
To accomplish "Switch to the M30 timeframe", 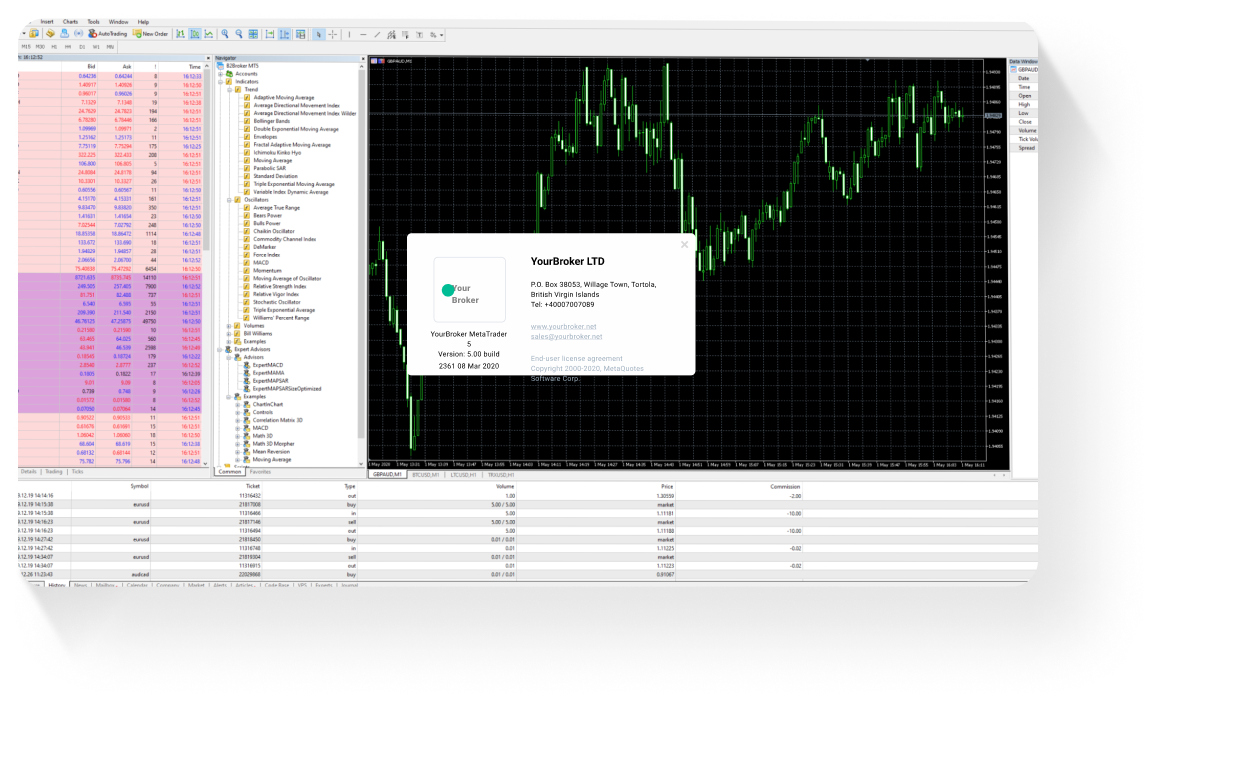I will 40,47.
